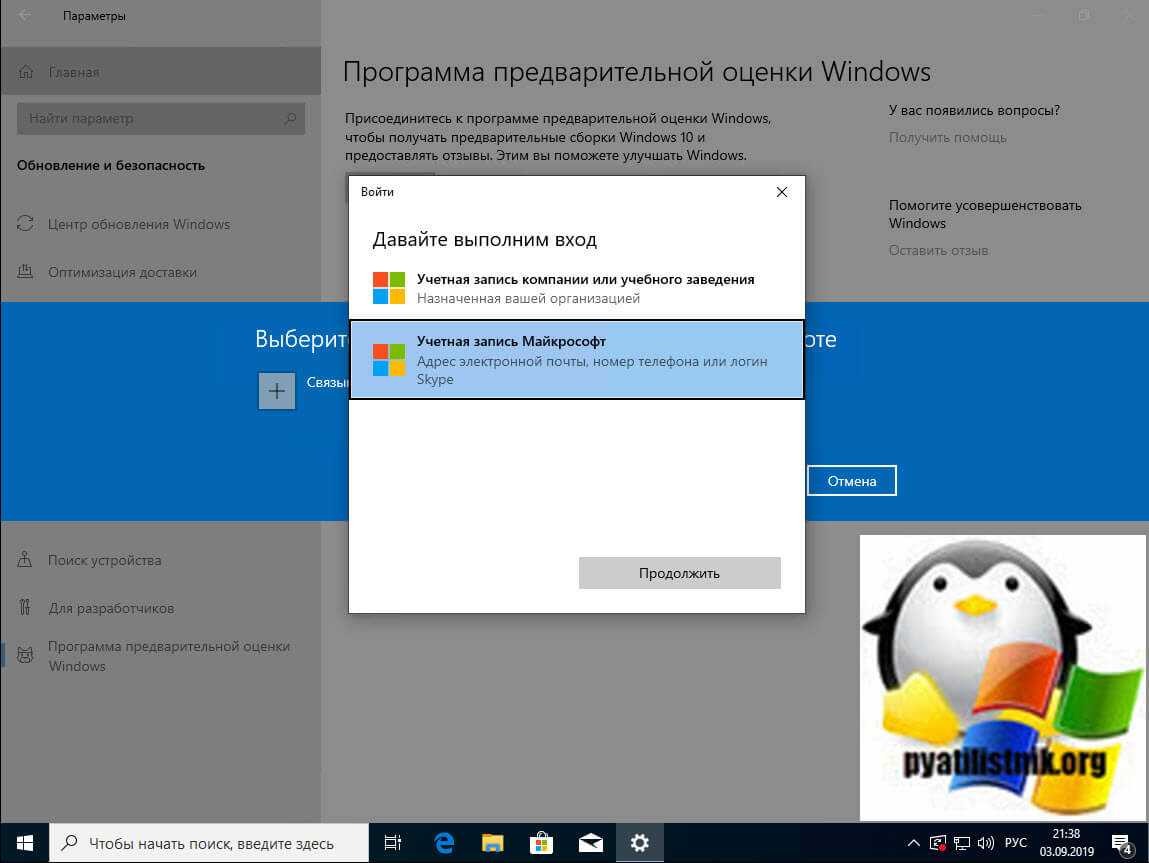Open Главная in the settings sidebar
Viewport: 1149px width, 863px height.
[160, 72]
